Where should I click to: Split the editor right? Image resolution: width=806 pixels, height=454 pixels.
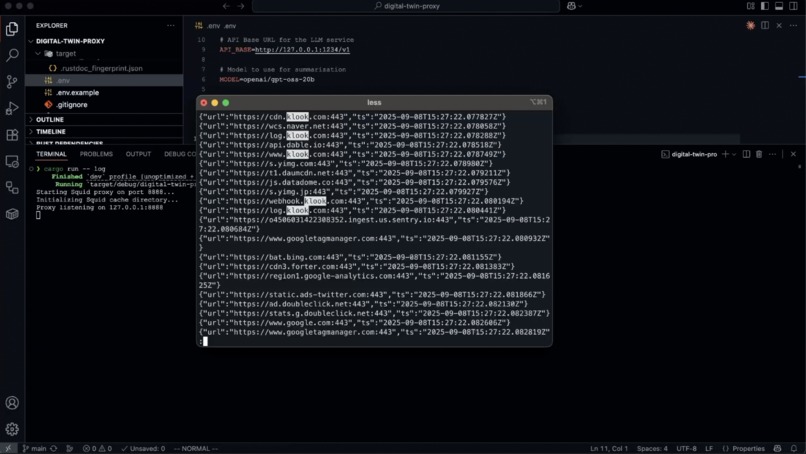[765, 25]
